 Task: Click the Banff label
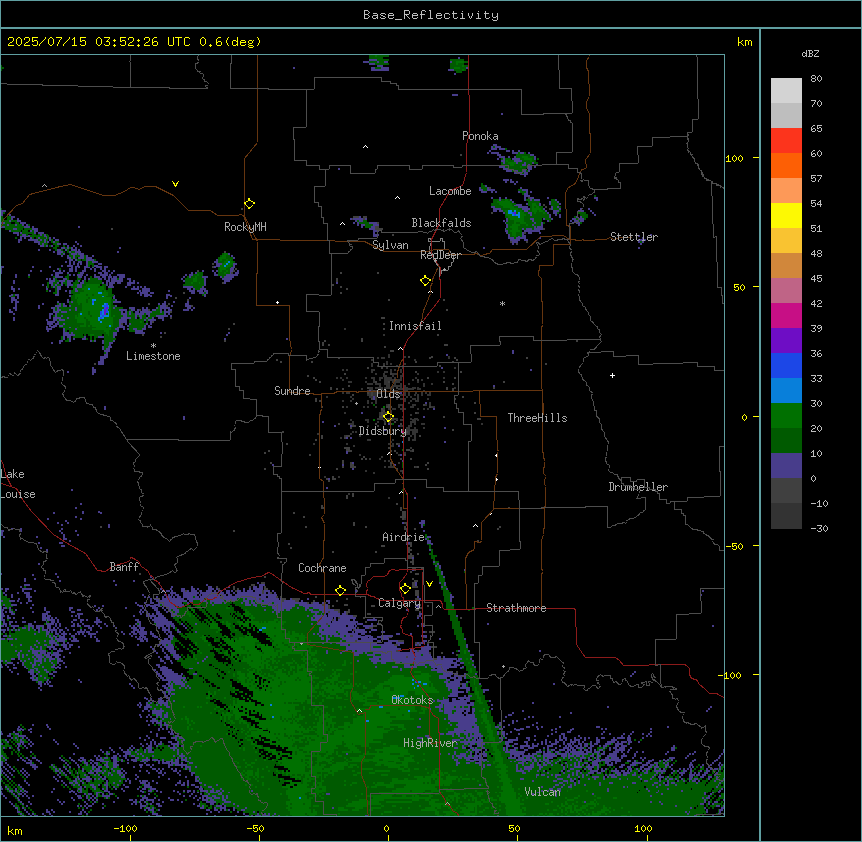pyautogui.click(x=124, y=567)
